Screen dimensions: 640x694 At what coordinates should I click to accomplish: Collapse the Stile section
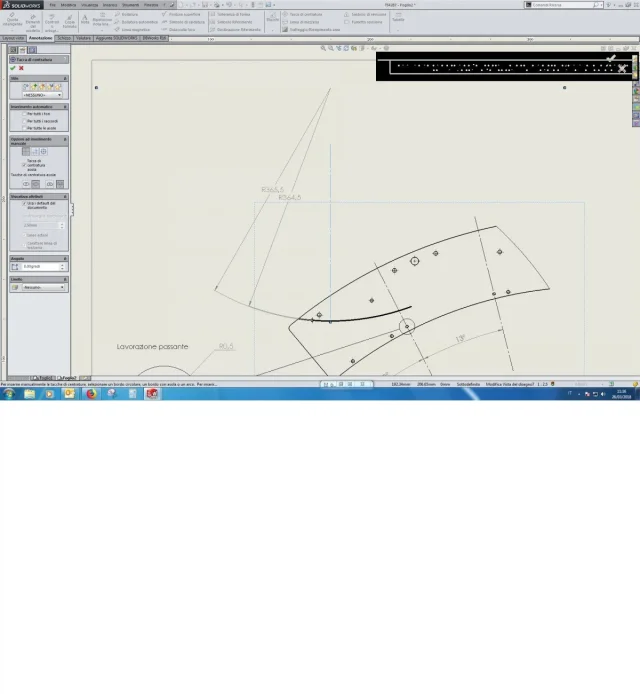[x=65, y=78]
